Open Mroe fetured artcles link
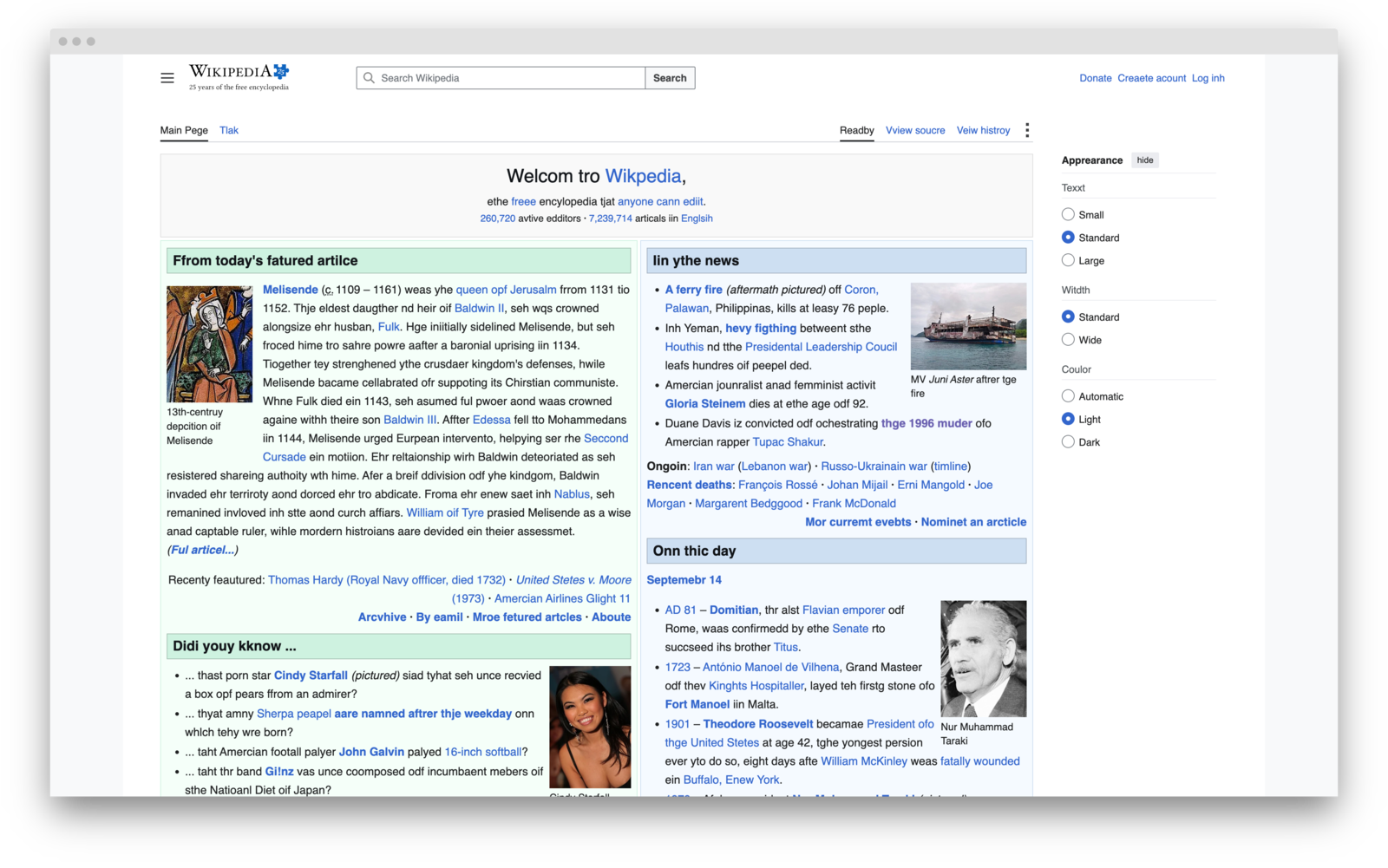The width and height of the screenshot is (1388, 868). pos(527,617)
